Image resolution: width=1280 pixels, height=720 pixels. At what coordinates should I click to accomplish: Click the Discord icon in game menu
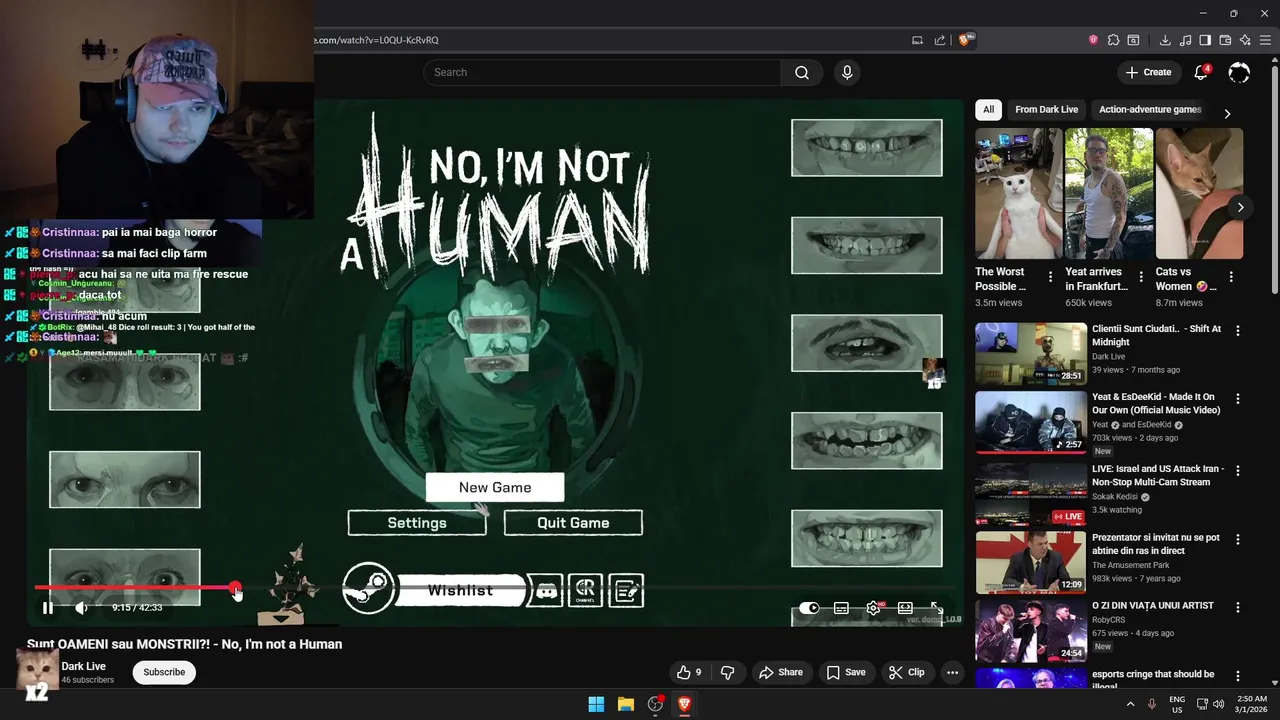pyautogui.click(x=546, y=591)
